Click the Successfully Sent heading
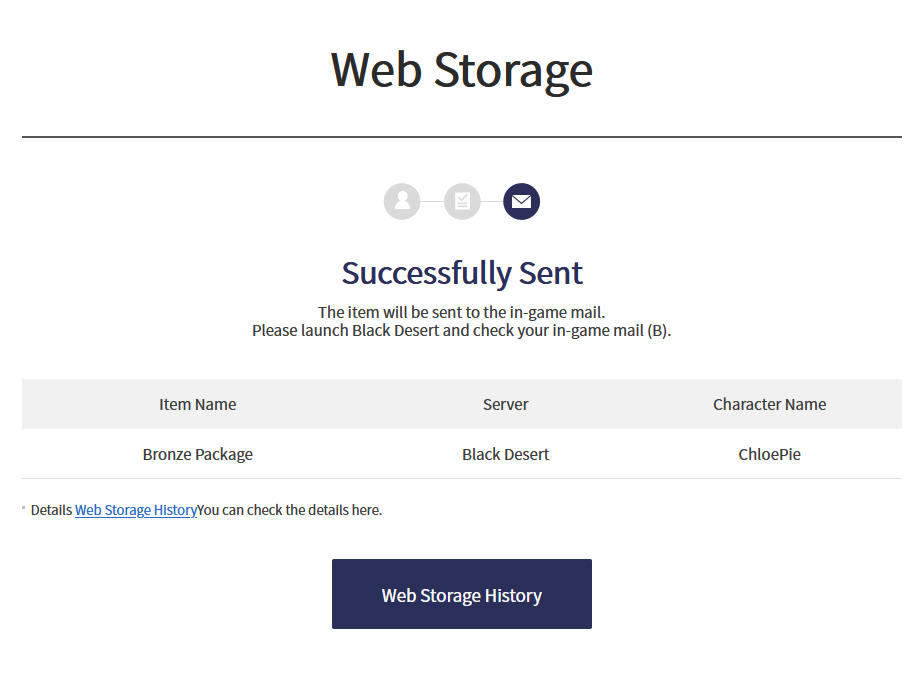911x683 pixels. point(462,272)
